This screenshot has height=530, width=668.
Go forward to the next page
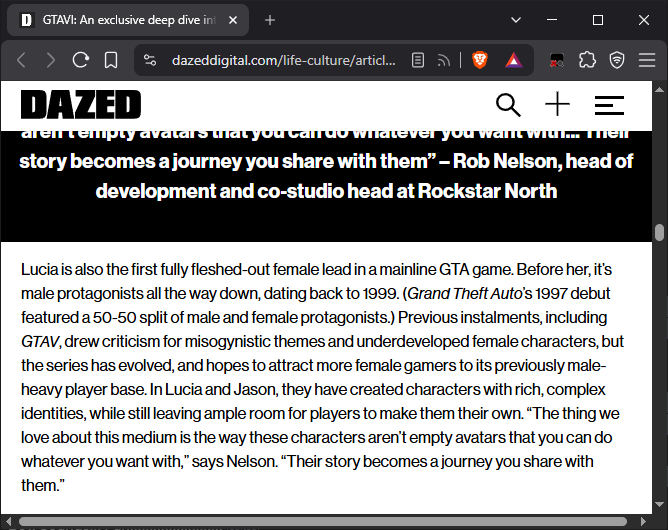point(51,60)
